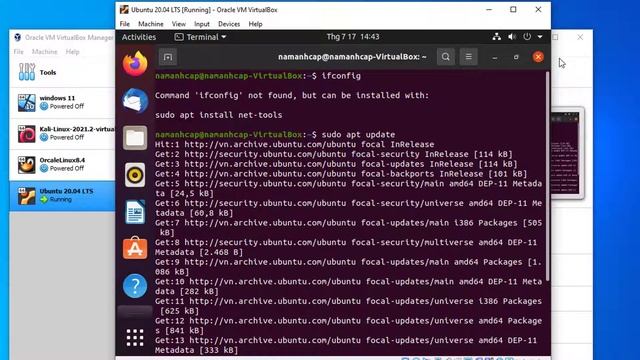Screen dimensions: 640x360
Task: Click the terminal vertical scrollbar
Action: point(547,176)
